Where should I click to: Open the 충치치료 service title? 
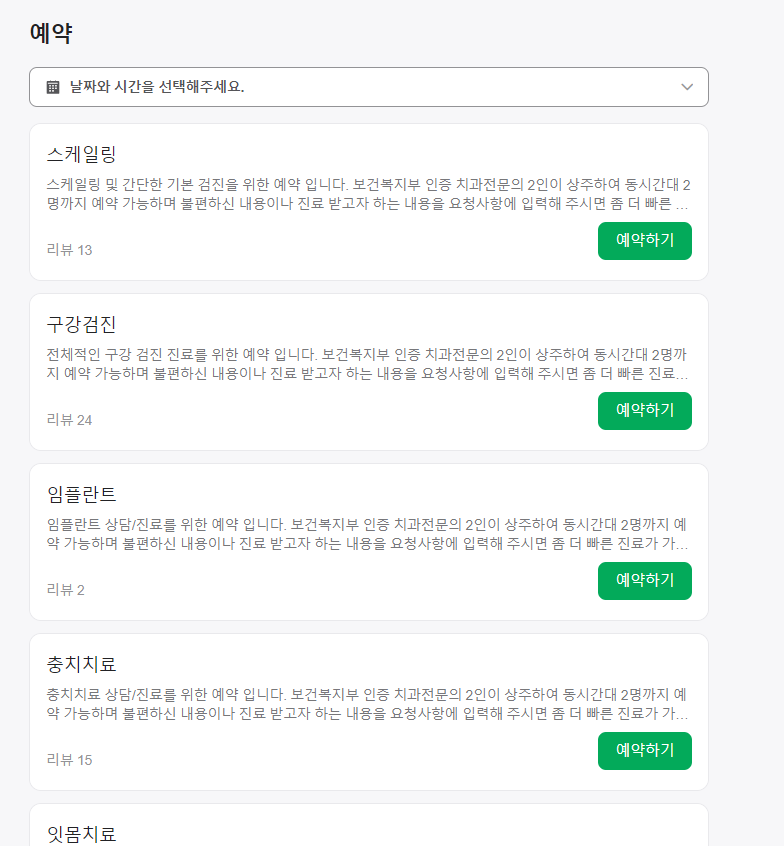81,664
